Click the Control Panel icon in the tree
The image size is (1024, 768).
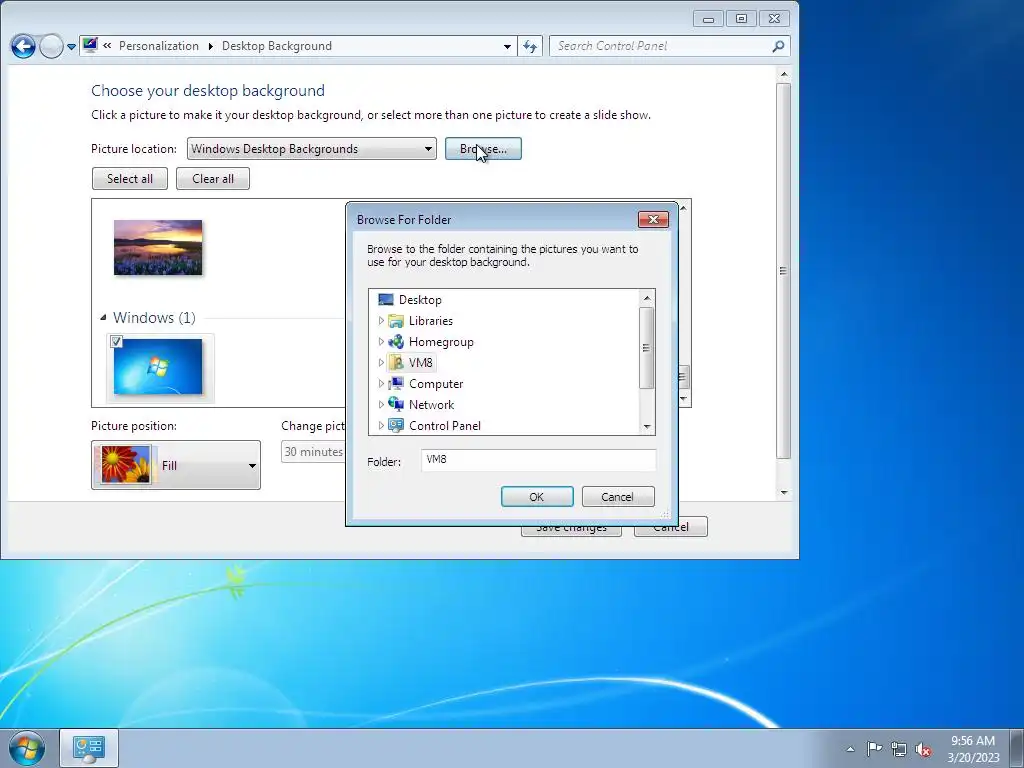click(396, 425)
